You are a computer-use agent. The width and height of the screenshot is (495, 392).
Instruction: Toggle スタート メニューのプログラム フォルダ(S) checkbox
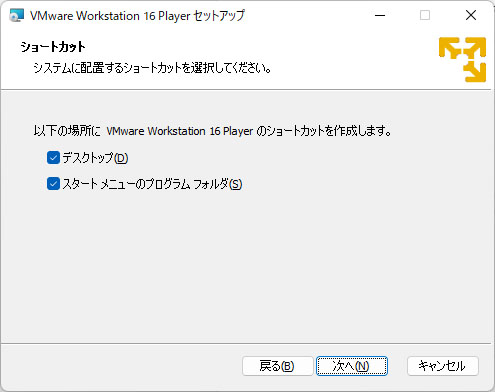click(x=53, y=184)
